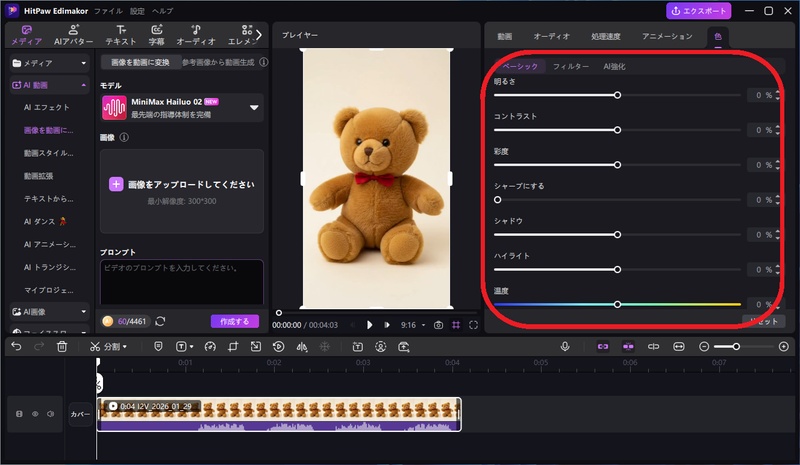Toggle track visibility eye icon

coord(35,414)
